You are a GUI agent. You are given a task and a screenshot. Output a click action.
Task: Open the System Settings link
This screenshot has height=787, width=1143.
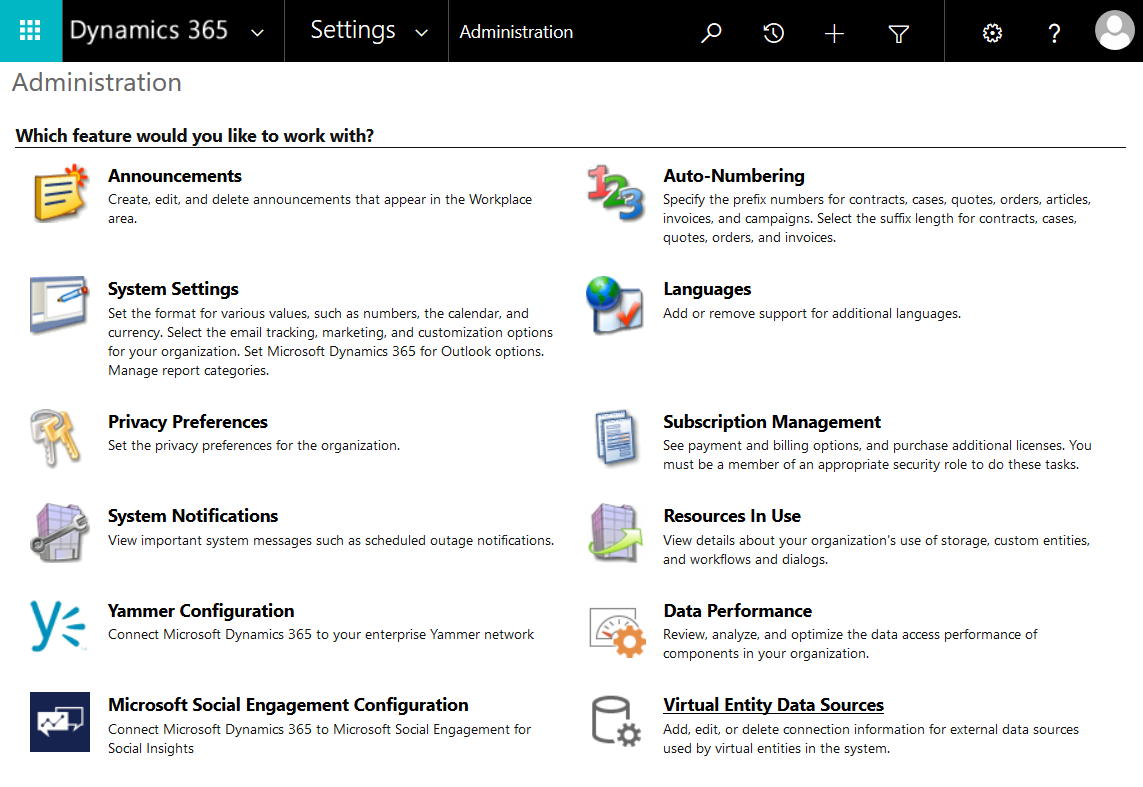click(173, 289)
